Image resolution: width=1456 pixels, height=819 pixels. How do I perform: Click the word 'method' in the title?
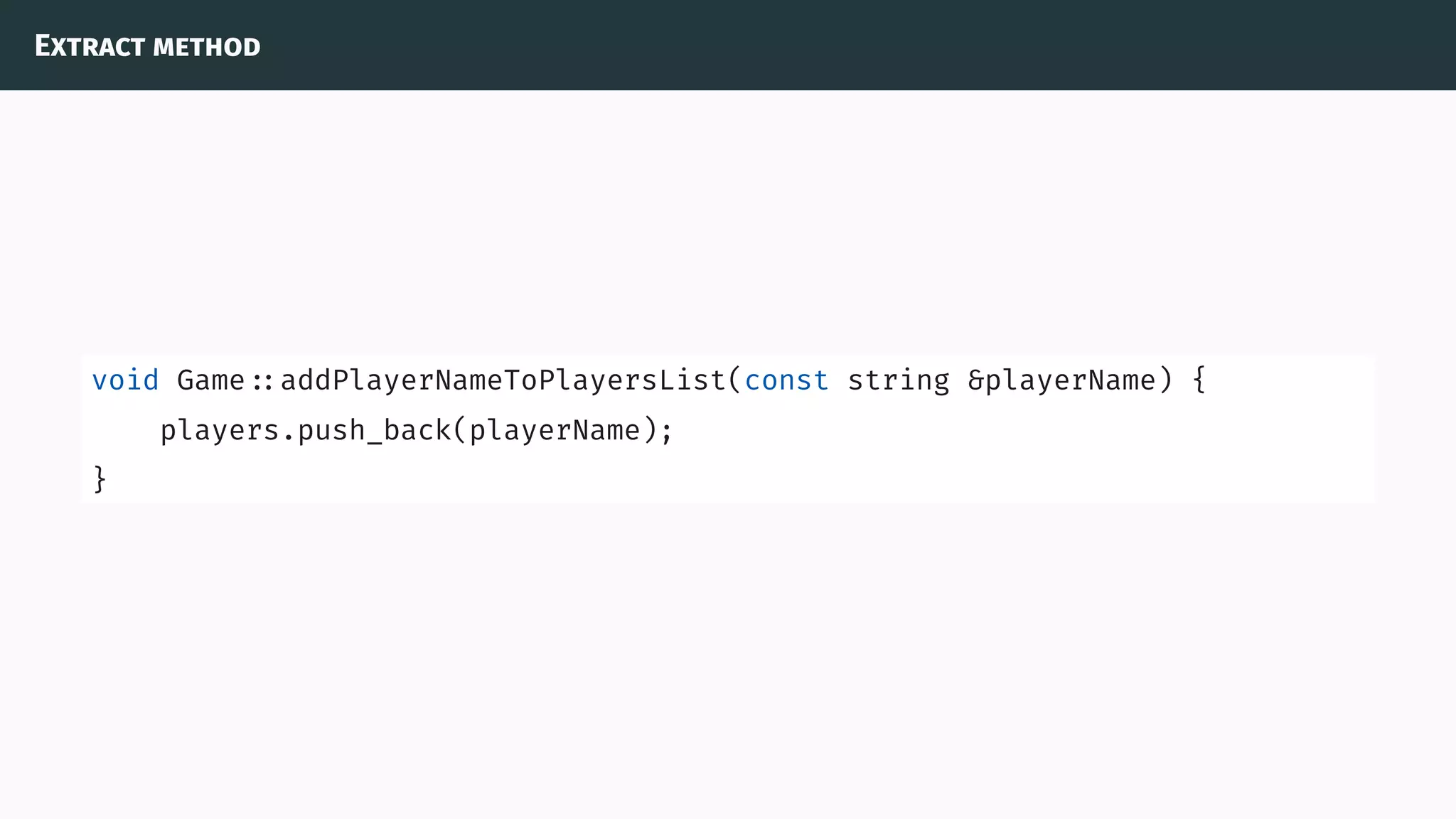tap(206, 48)
